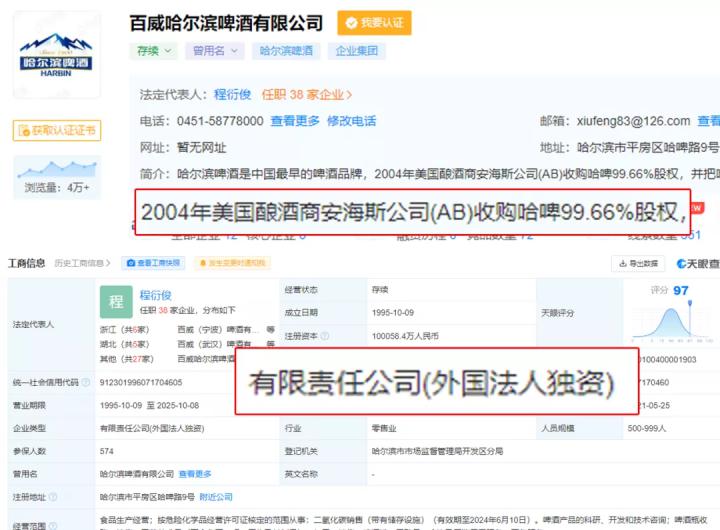Click 导出数据 download button
The image size is (720, 530).
pos(639,264)
